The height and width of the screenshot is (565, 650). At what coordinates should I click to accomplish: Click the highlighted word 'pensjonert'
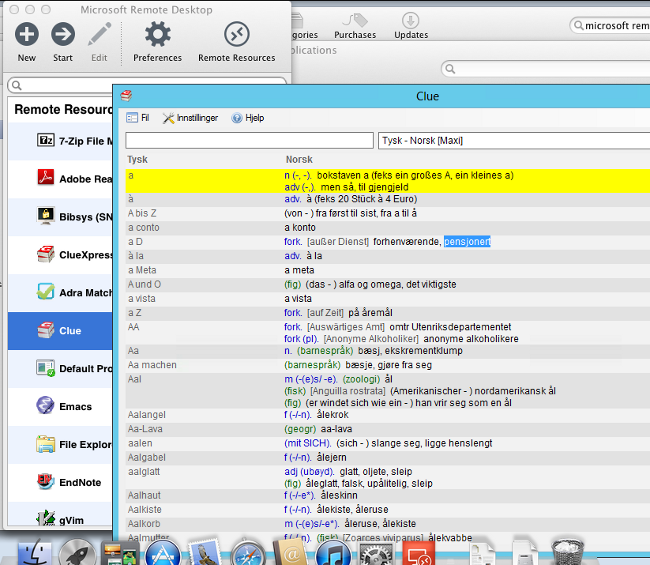point(467,241)
